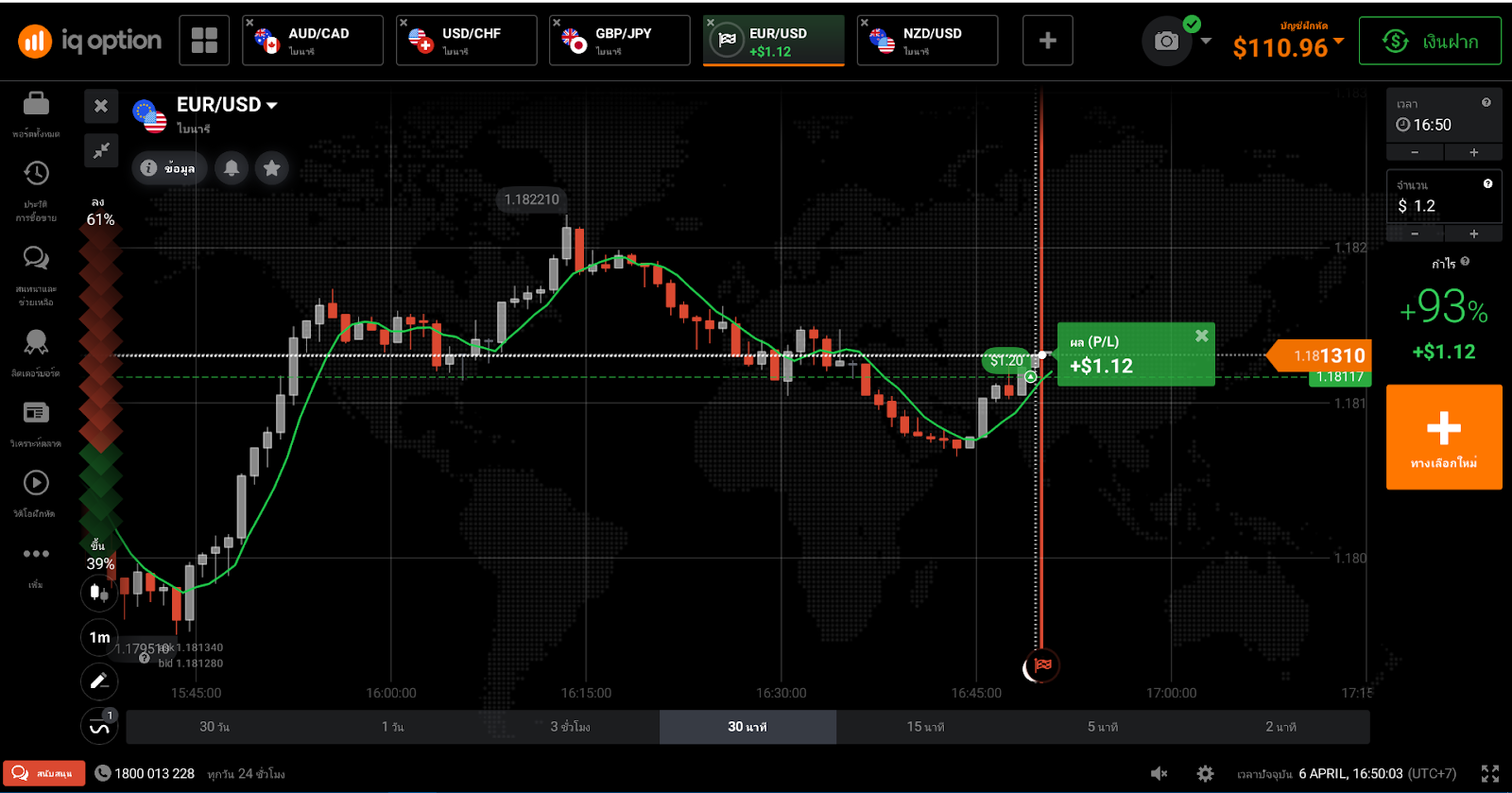The height and width of the screenshot is (793, 1512).
Task: Open help icon on amount panel
Action: click(x=1487, y=183)
